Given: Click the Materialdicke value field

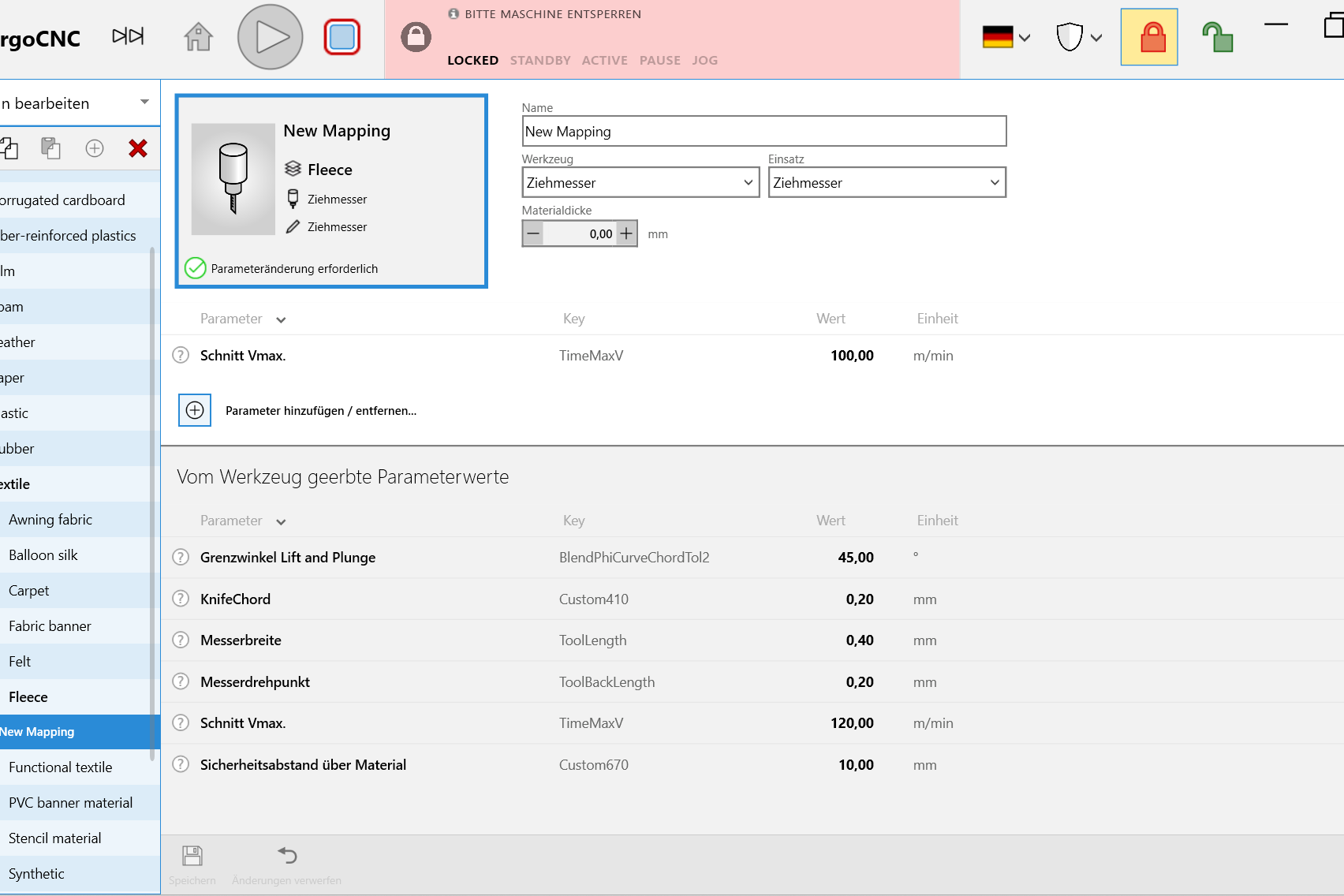Looking at the screenshot, I should tap(580, 233).
